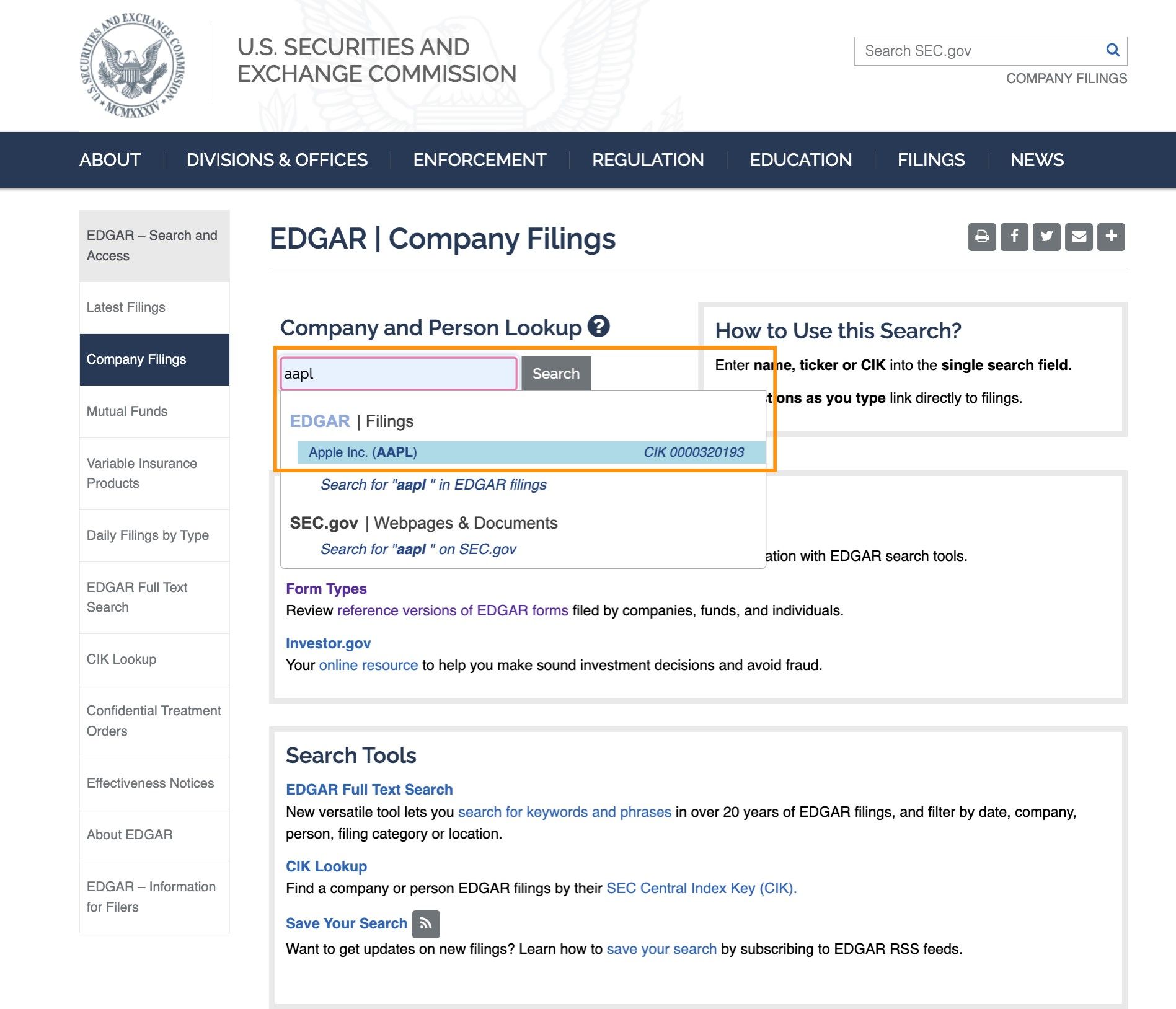Click the print page icon

click(982, 237)
